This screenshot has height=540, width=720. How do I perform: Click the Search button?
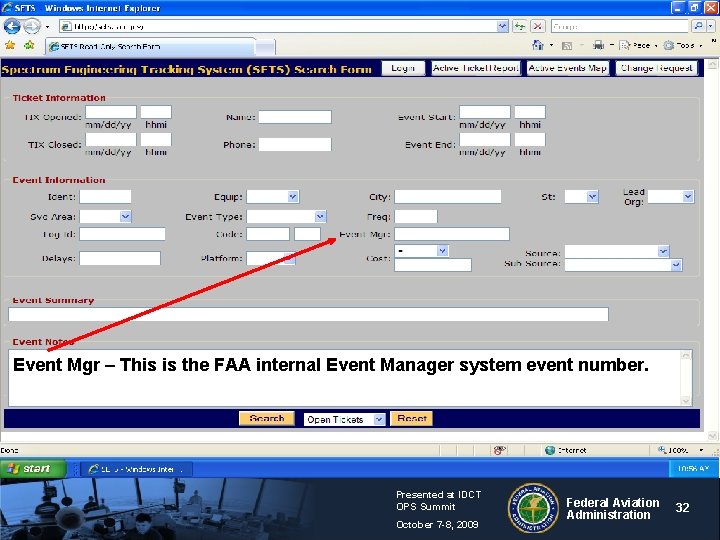[x=267, y=419]
